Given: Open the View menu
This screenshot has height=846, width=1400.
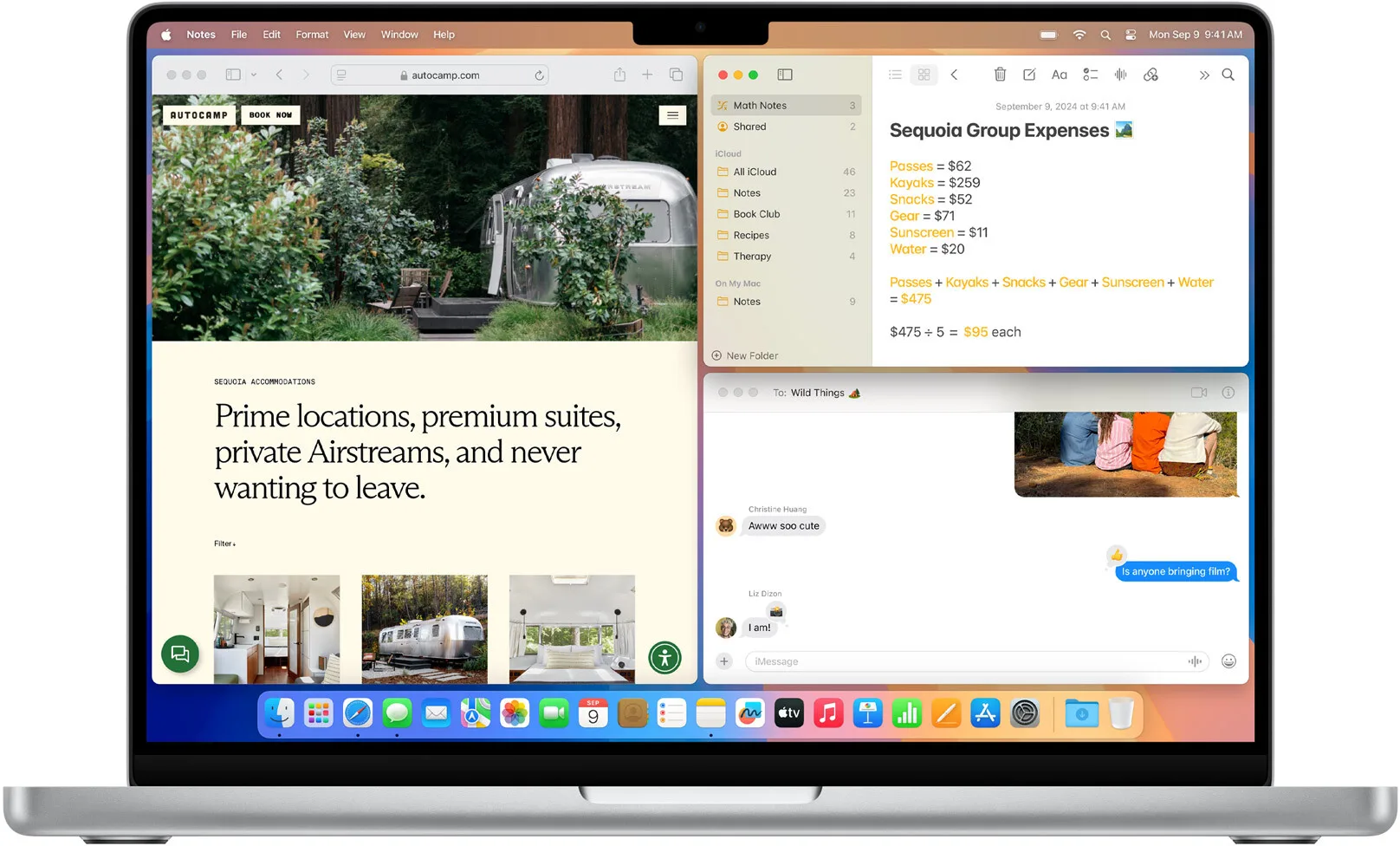Looking at the screenshot, I should pyautogui.click(x=354, y=35).
